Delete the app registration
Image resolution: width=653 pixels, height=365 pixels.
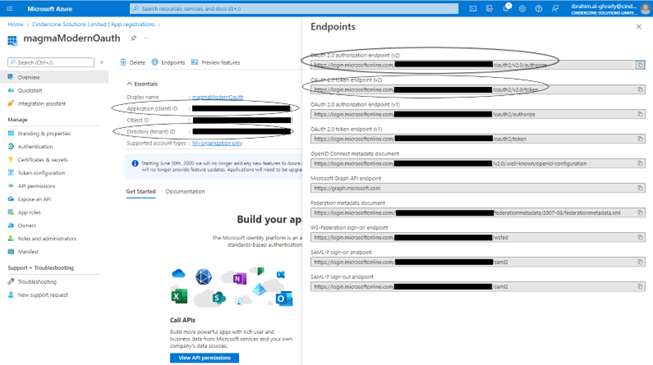click(x=132, y=62)
